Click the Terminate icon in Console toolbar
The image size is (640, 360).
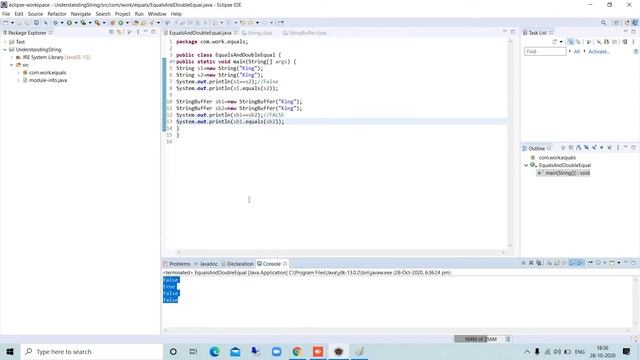pyautogui.click(x=523, y=263)
